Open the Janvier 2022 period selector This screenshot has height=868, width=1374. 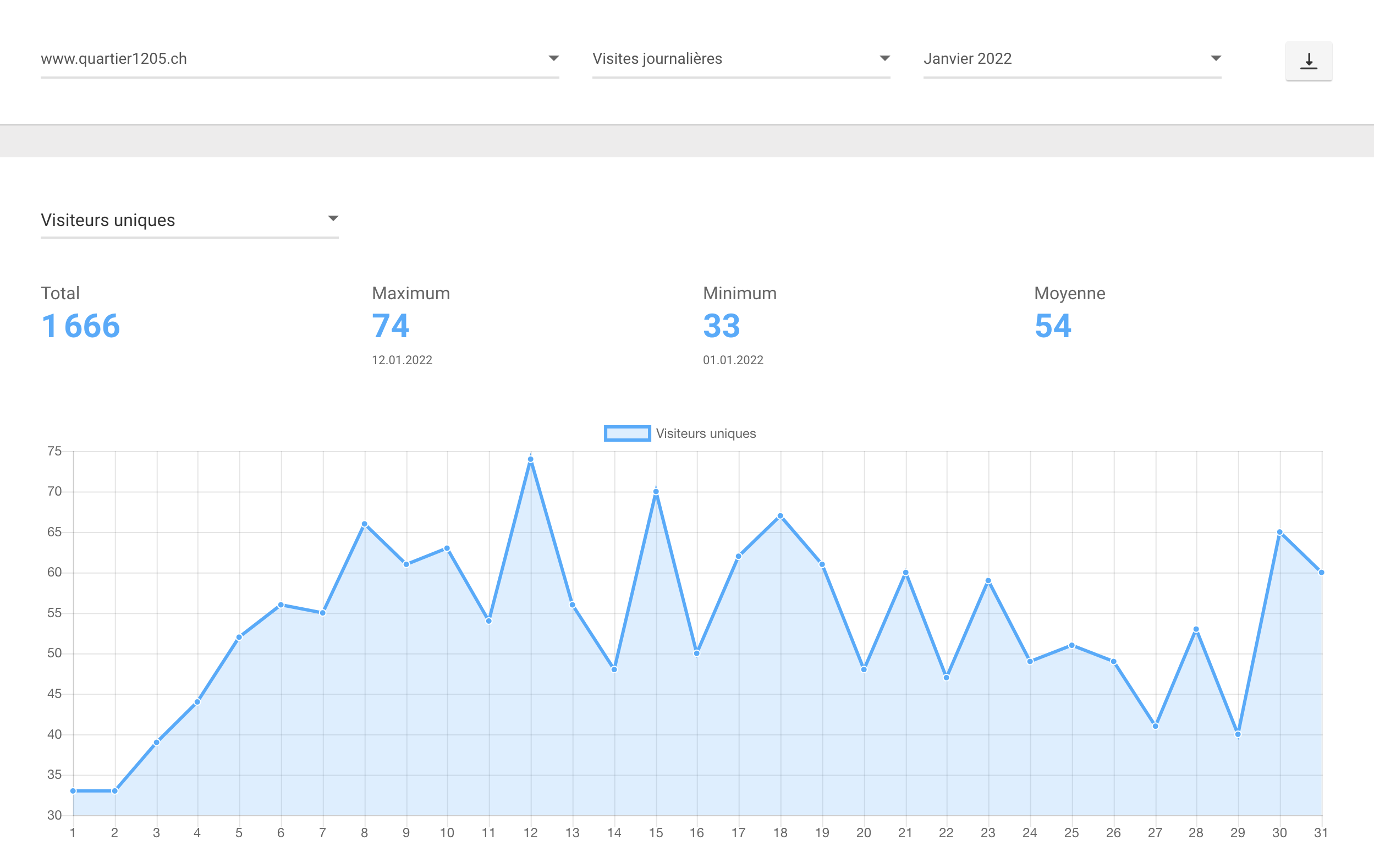tap(1072, 59)
